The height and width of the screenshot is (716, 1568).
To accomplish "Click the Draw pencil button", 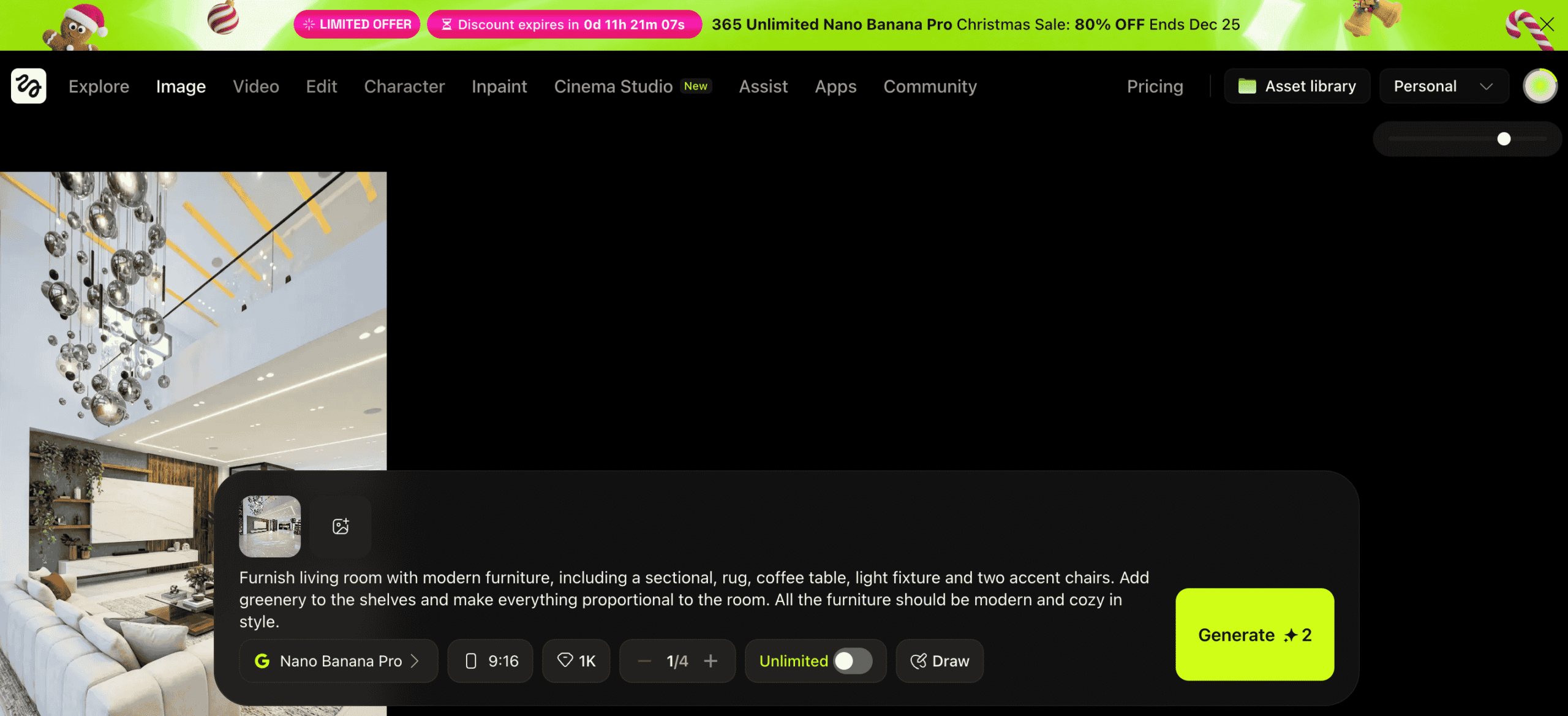I will pos(940,661).
